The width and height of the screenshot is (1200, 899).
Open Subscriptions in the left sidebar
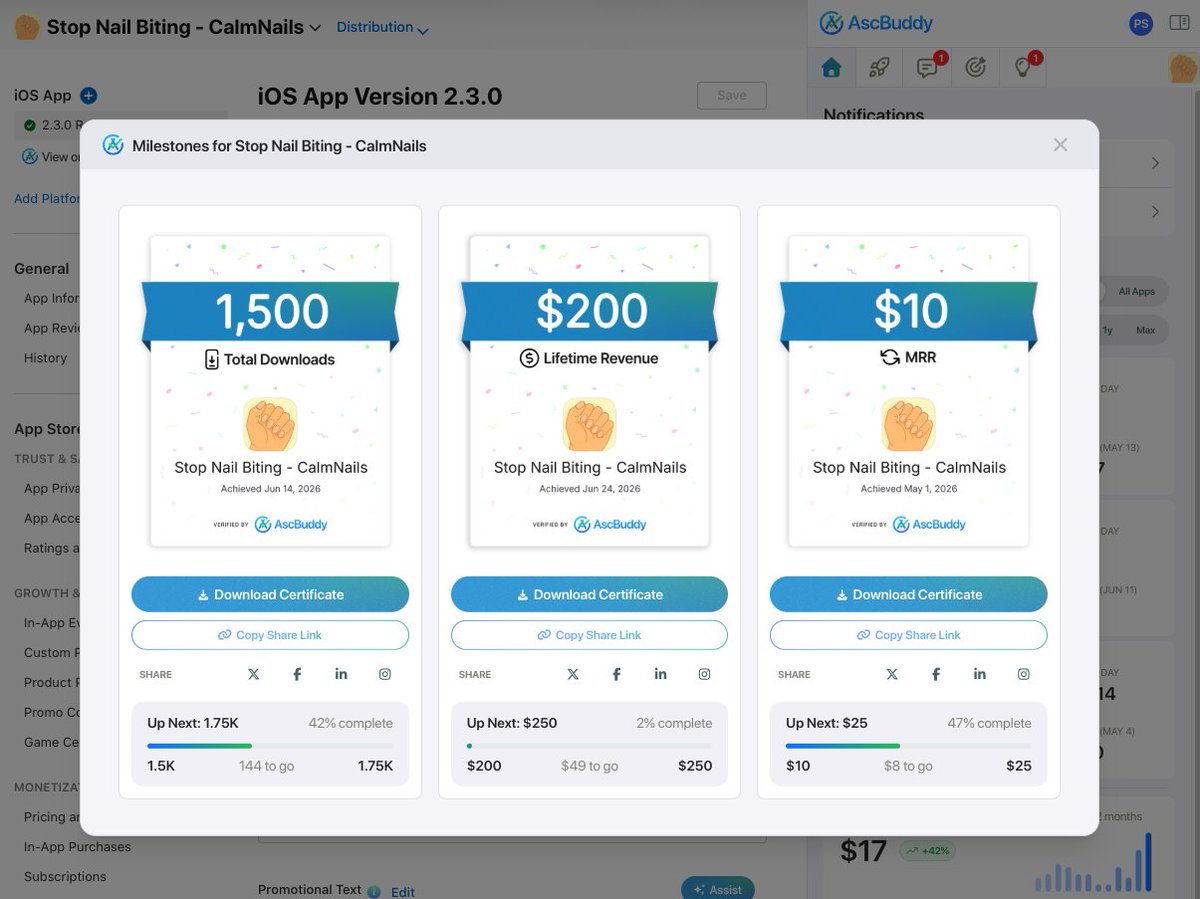65,876
